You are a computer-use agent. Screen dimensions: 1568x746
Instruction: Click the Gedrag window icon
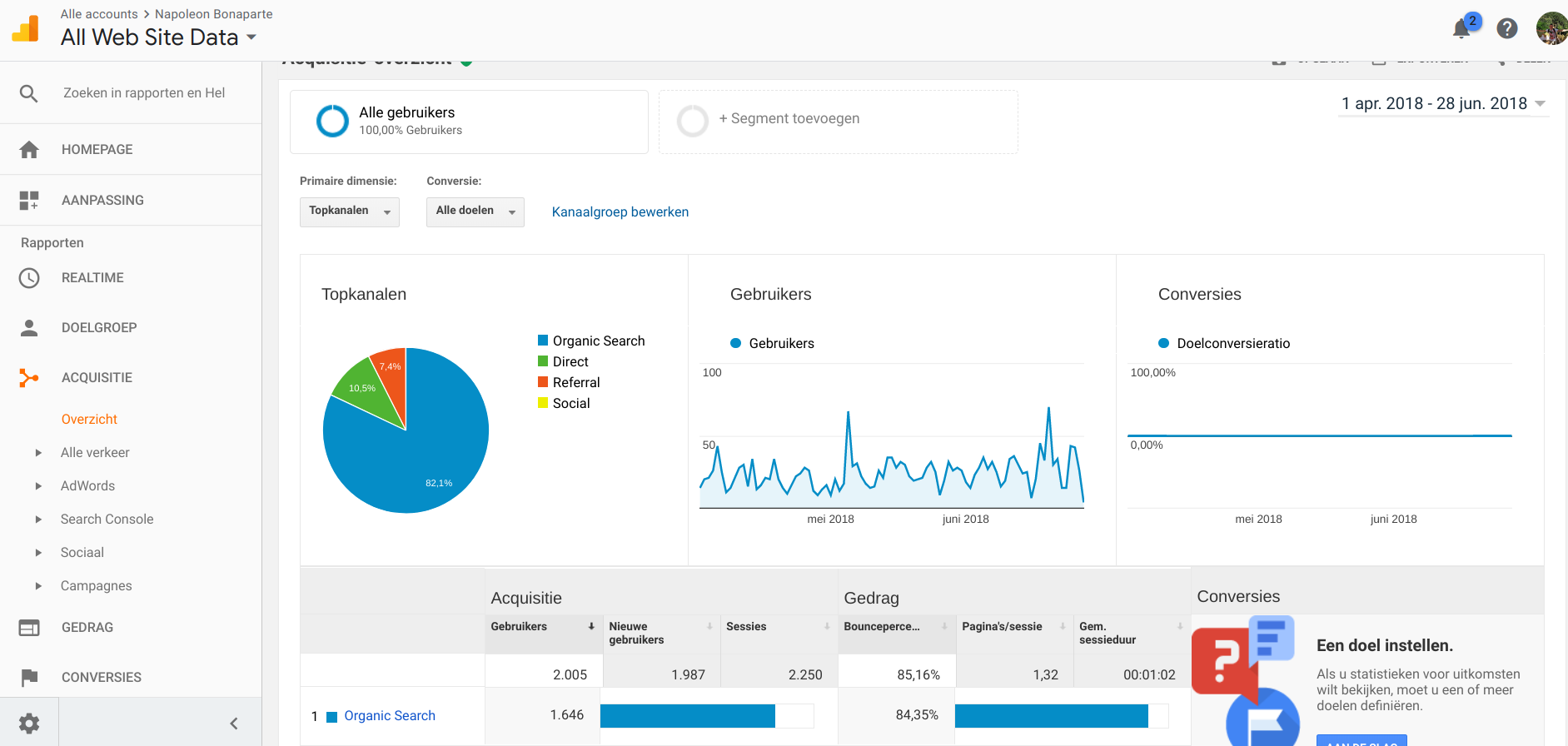point(29,628)
